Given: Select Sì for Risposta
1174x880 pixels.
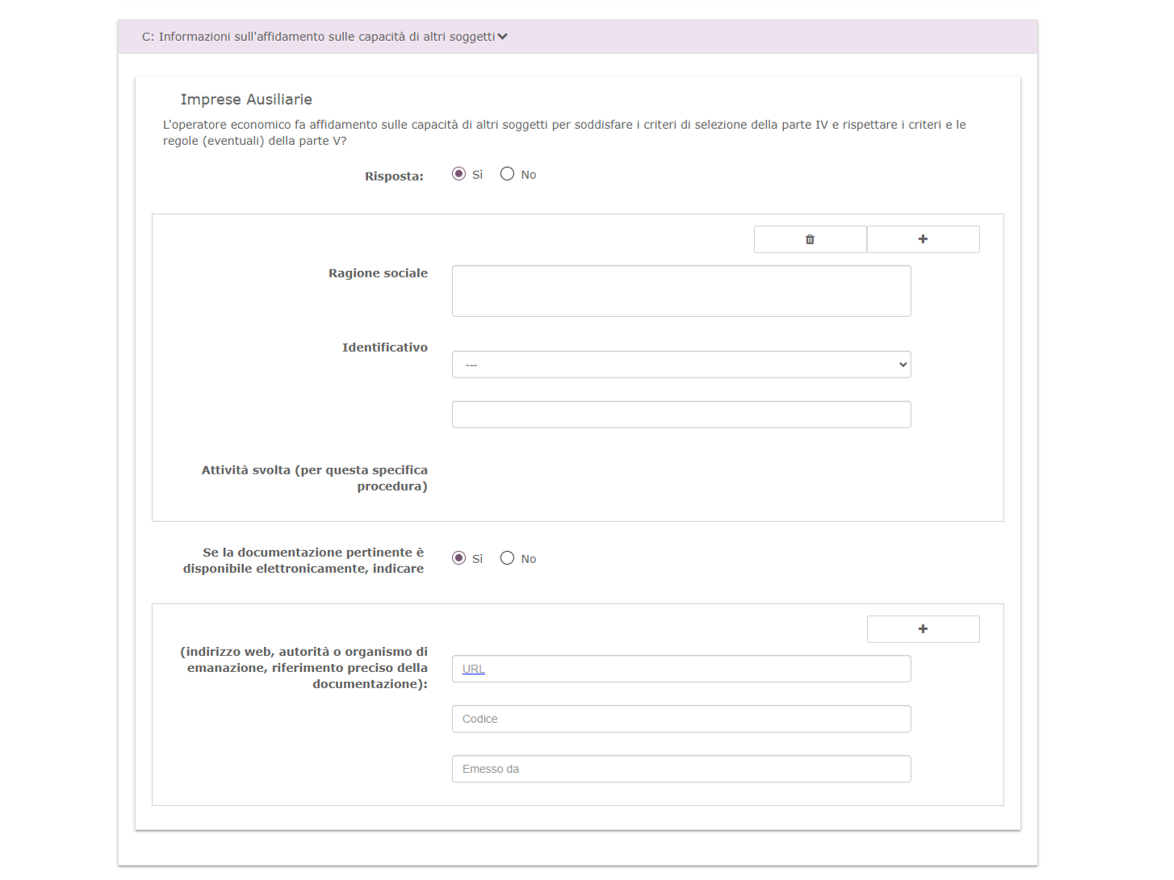Looking at the screenshot, I should [x=459, y=174].
